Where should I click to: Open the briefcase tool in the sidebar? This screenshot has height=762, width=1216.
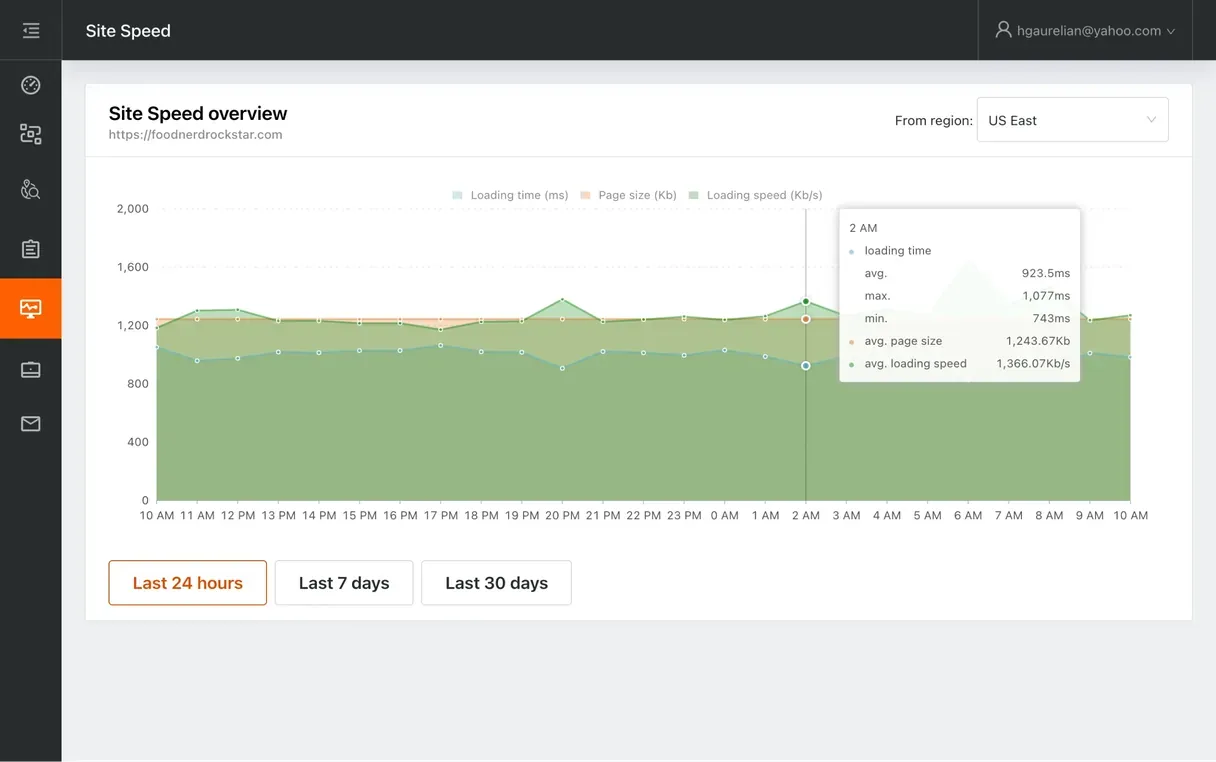tap(30, 369)
